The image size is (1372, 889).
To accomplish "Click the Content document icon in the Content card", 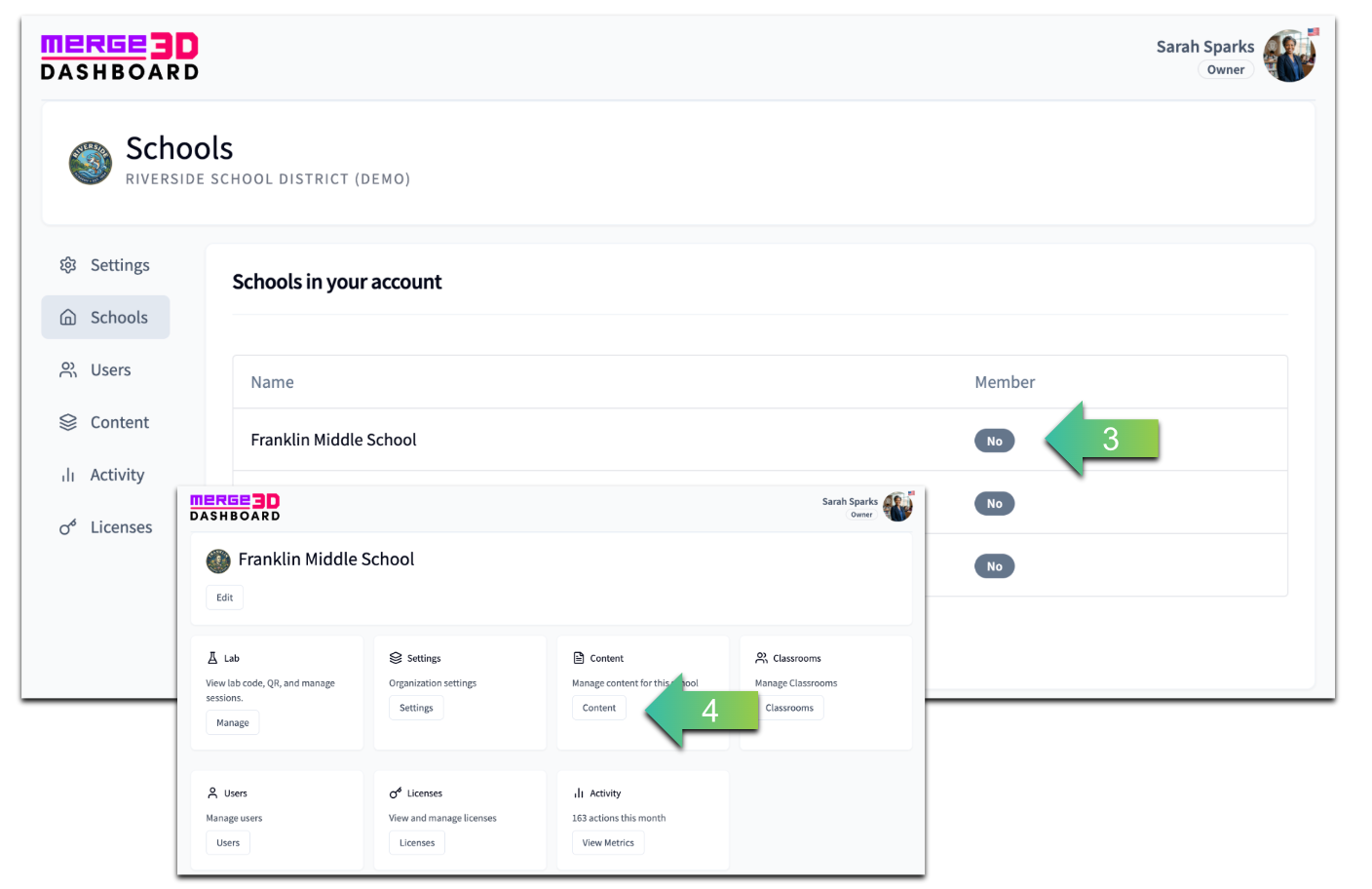I will tap(579, 658).
